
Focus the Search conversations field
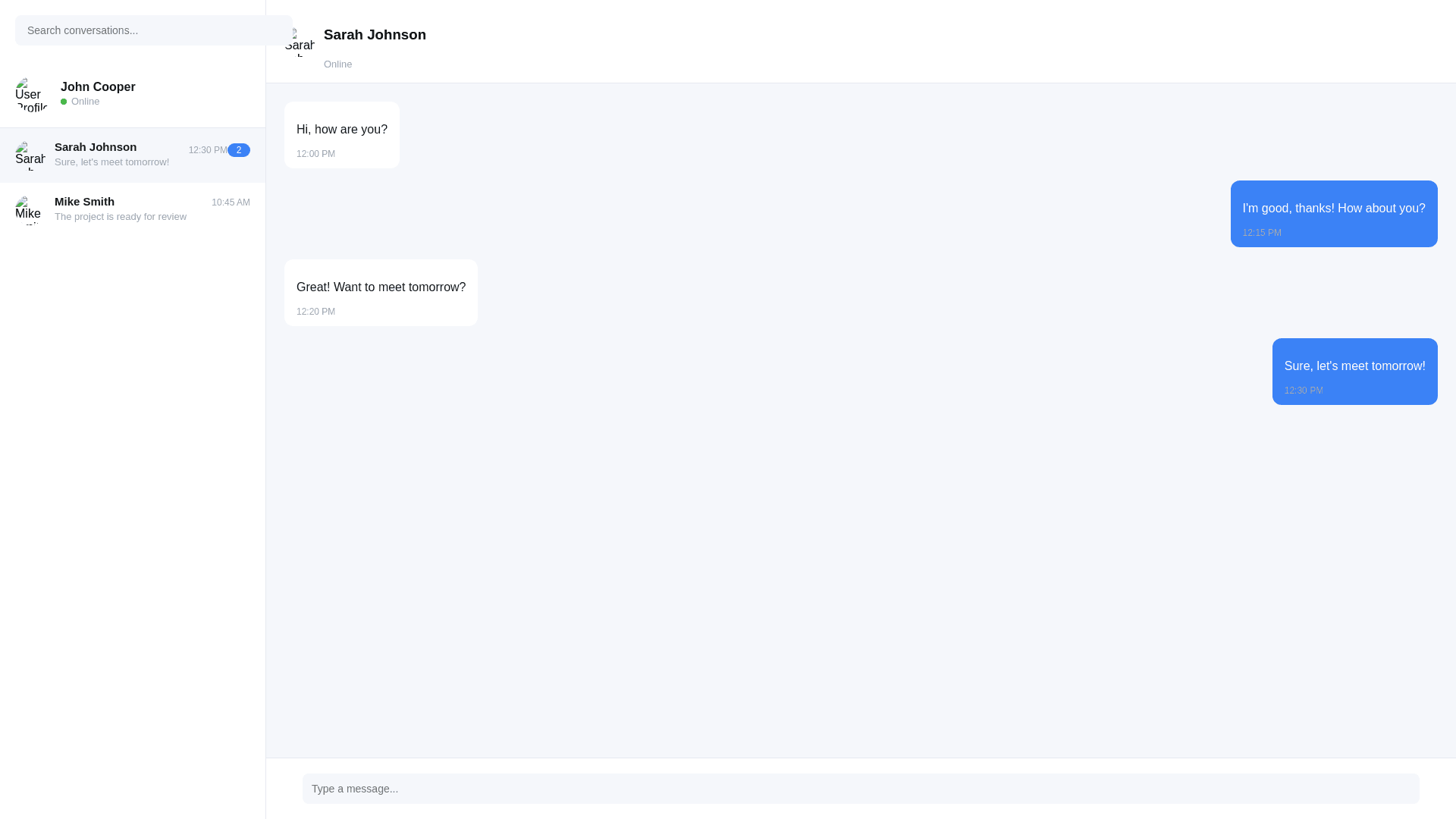[x=153, y=30]
